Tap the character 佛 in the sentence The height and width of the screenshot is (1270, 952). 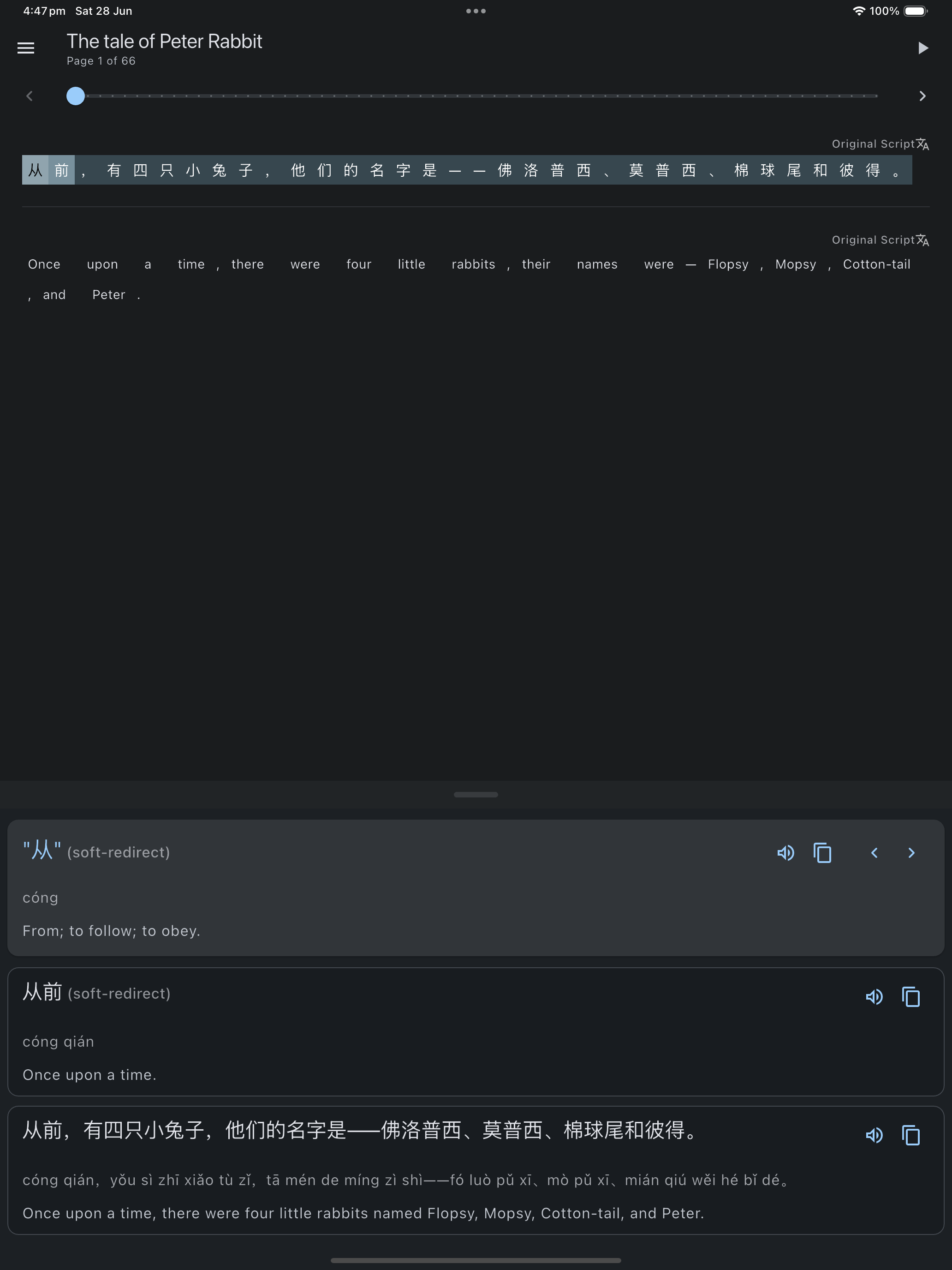pos(505,170)
